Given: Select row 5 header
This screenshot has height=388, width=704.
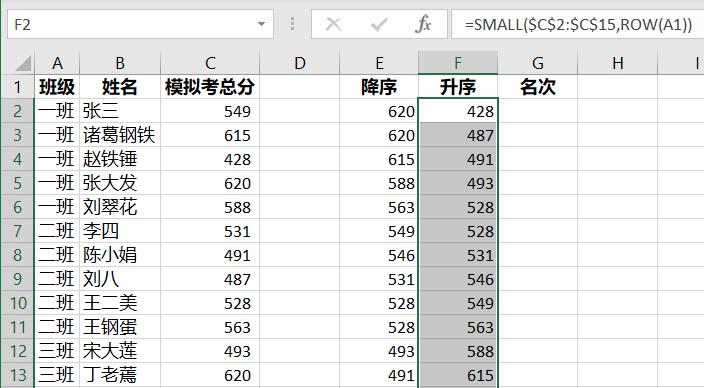Looking at the screenshot, I should pyautogui.click(x=18, y=183).
